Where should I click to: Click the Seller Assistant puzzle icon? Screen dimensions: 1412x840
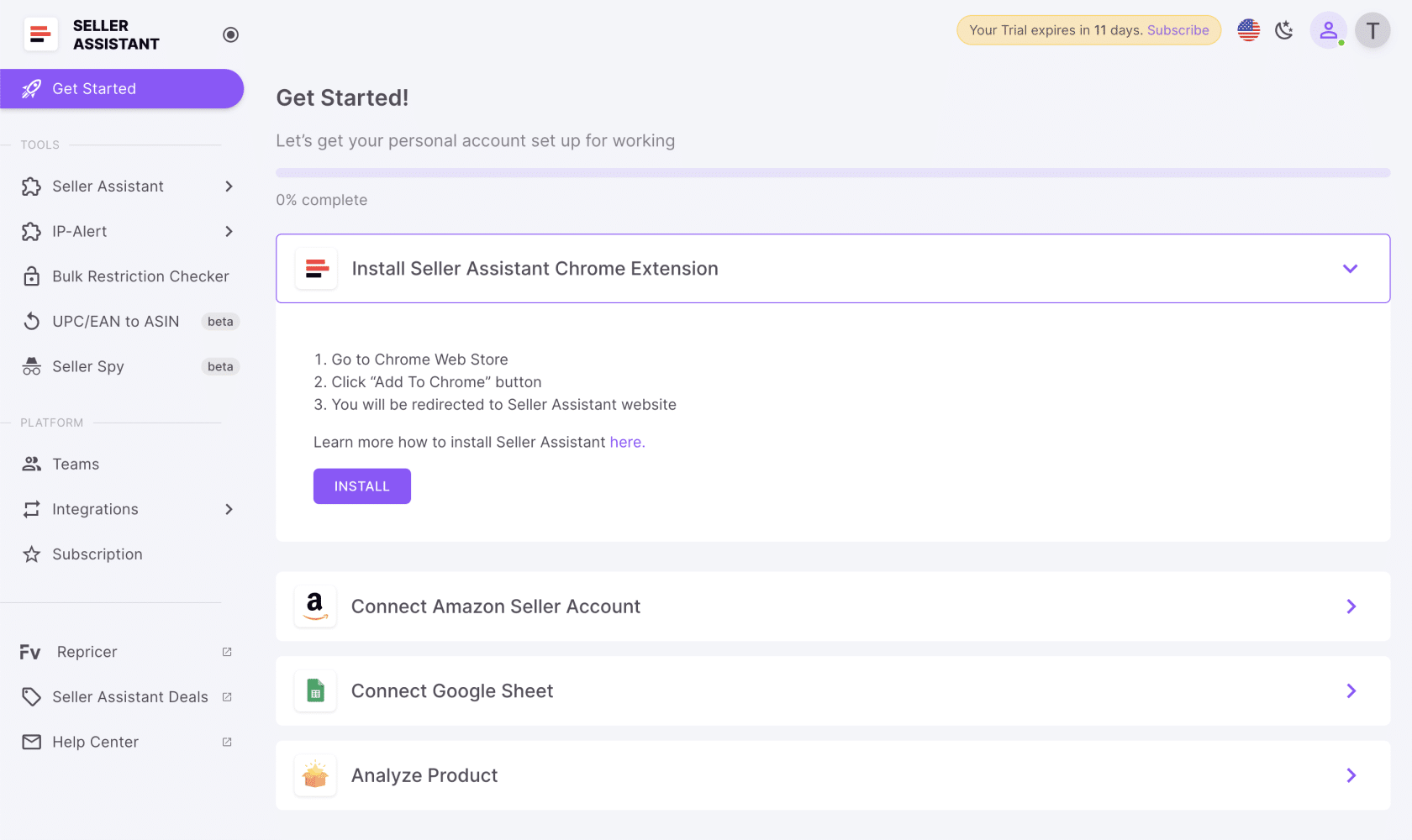tap(31, 186)
